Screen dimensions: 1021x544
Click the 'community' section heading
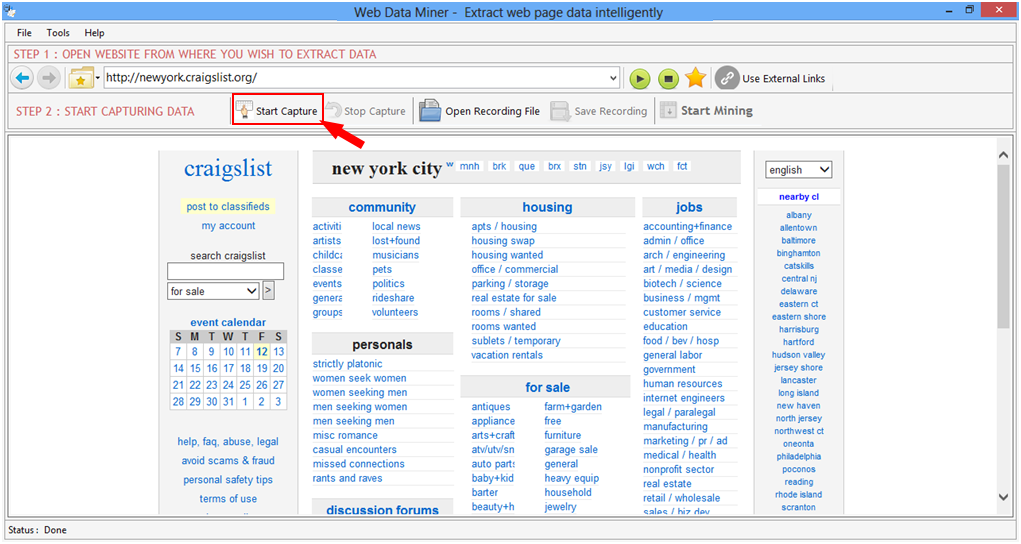coord(382,207)
